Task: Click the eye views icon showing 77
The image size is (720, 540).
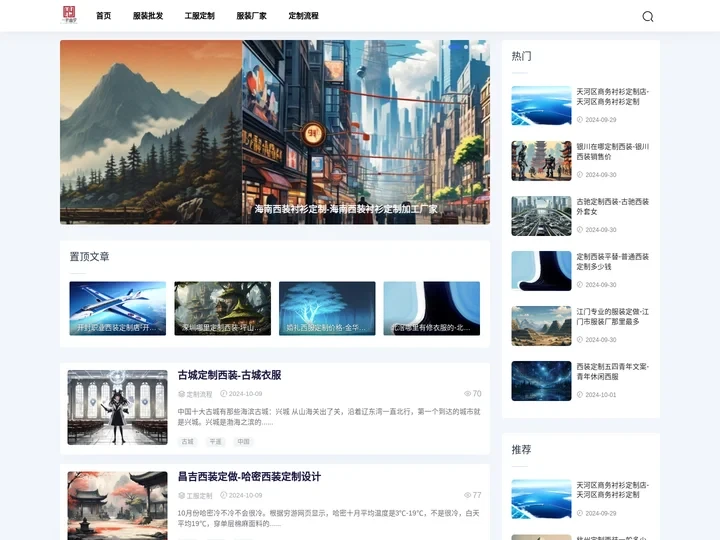Action: click(x=467, y=495)
